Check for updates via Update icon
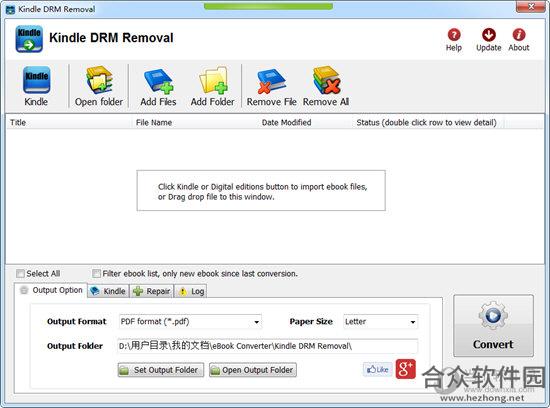This screenshot has height=408, width=550. point(489,35)
